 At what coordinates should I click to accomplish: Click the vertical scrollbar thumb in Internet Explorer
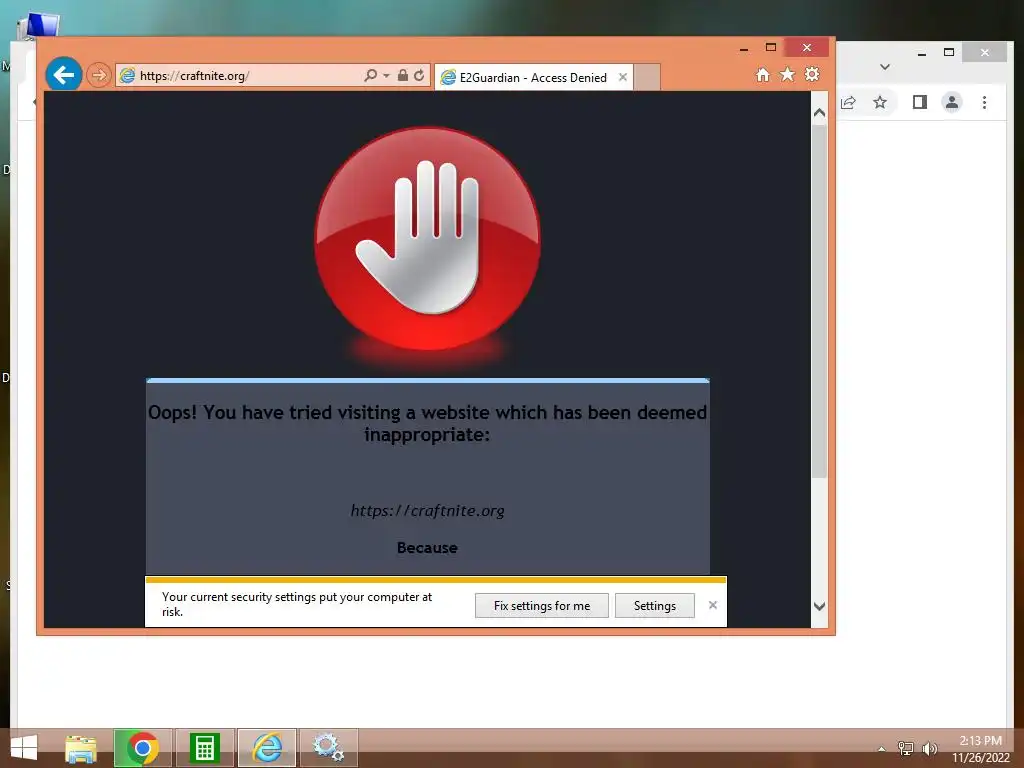pyautogui.click(x=820, y=301)
